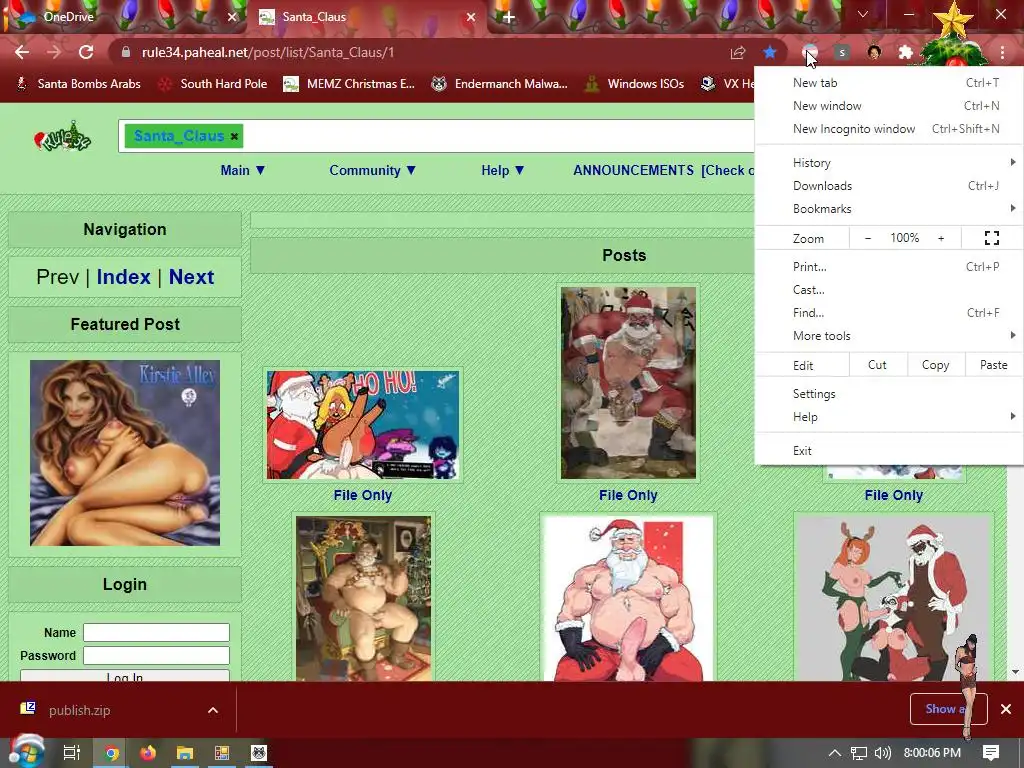Select New tab in Chrome menu

point(889,83)
